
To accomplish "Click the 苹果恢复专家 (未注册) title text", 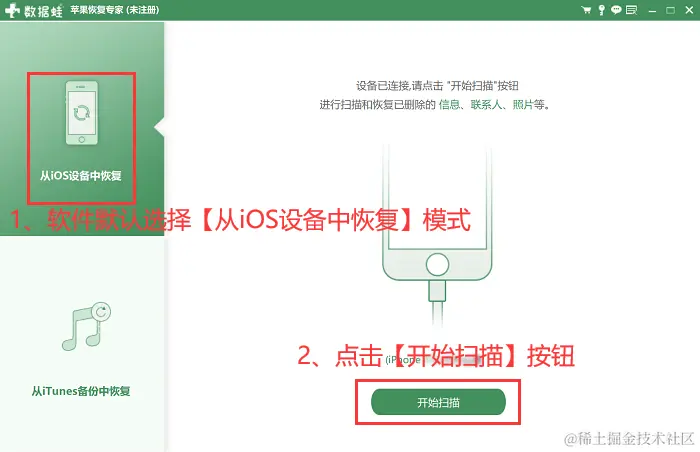I will point(115,10).
